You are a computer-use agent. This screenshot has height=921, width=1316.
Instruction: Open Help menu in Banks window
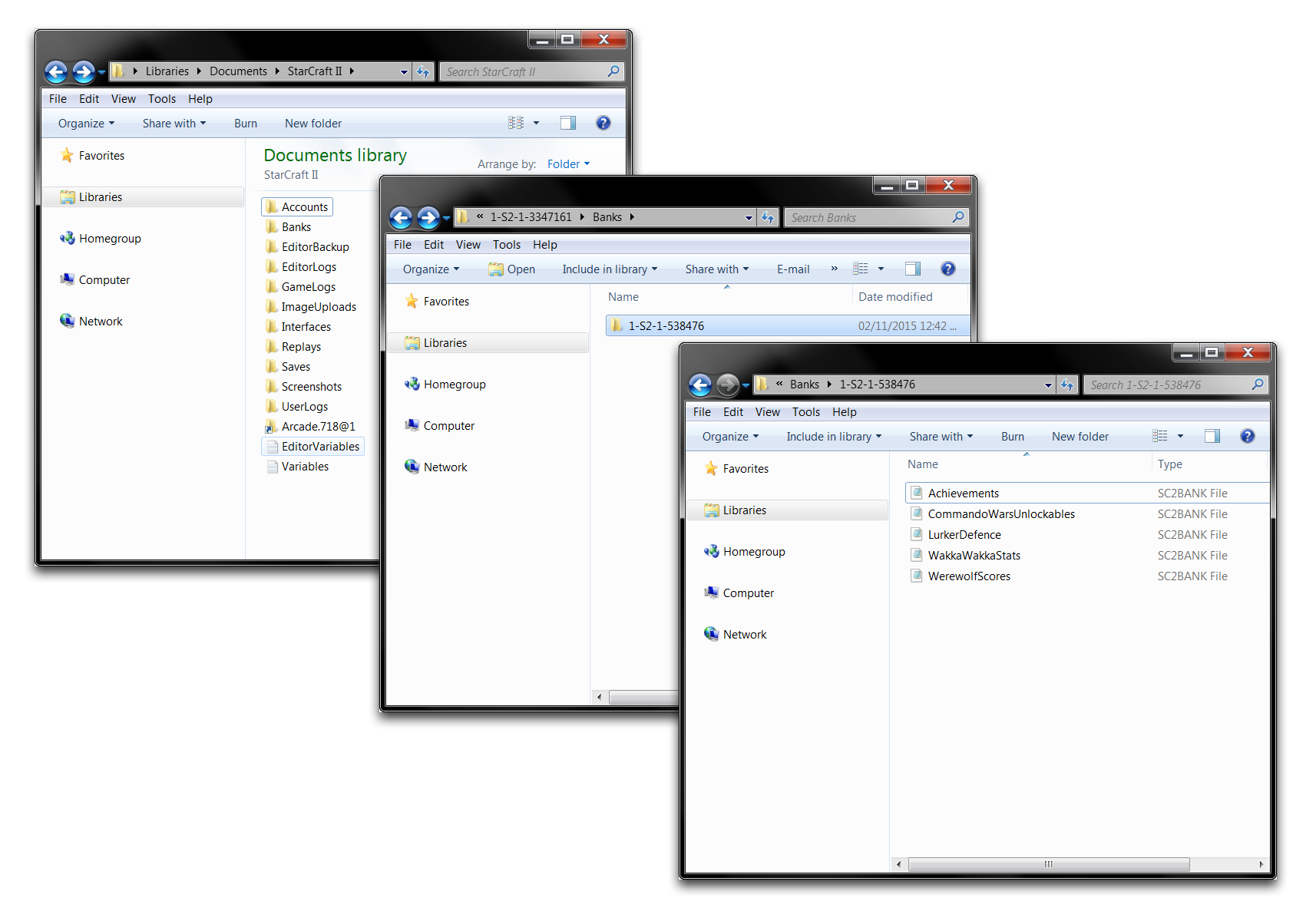[545, 244]
